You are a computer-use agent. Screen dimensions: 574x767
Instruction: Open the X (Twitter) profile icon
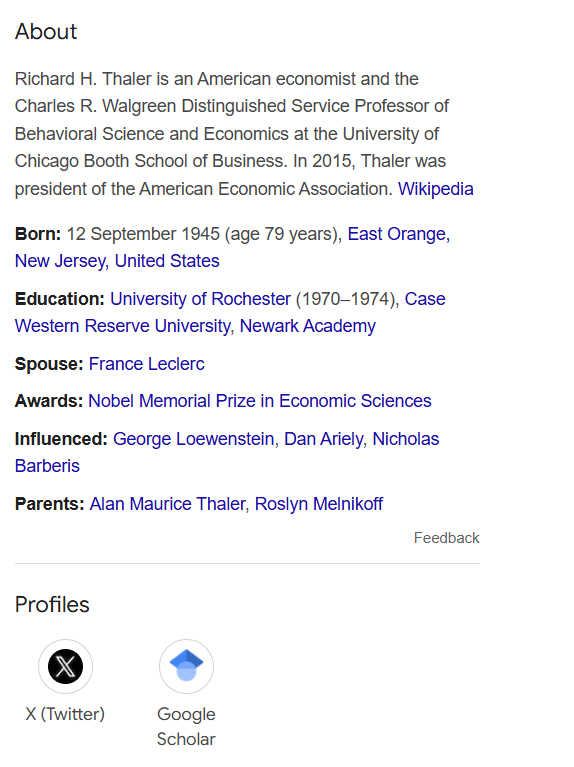[65, 666]
